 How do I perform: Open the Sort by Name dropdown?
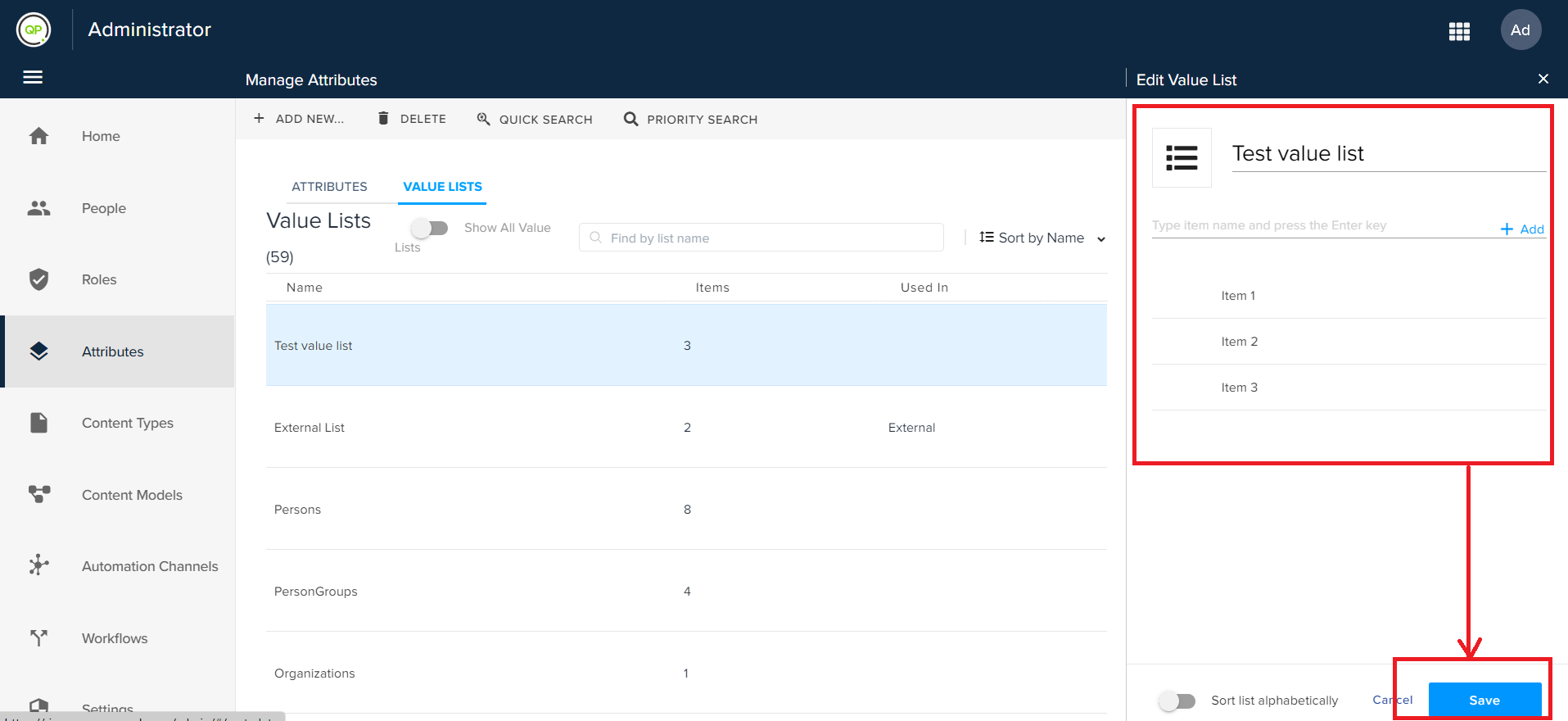tap(1042, 238)
